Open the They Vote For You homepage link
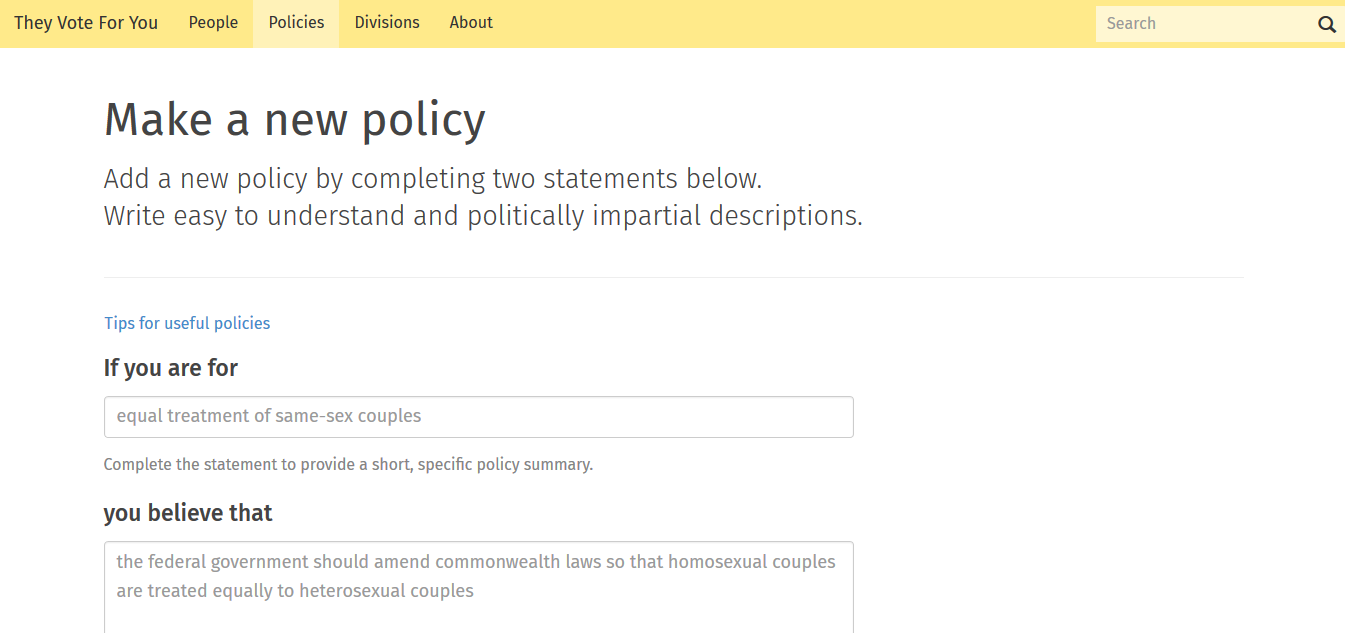Screen dimensions: 1345x633 [86, 23]
